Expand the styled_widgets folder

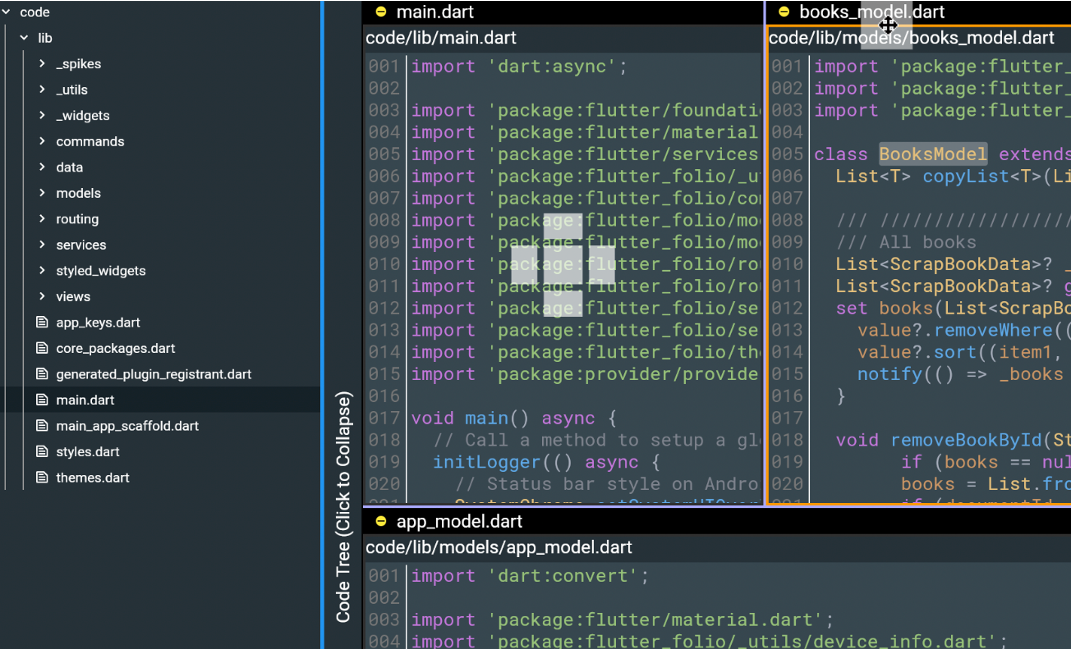(42, 271)
